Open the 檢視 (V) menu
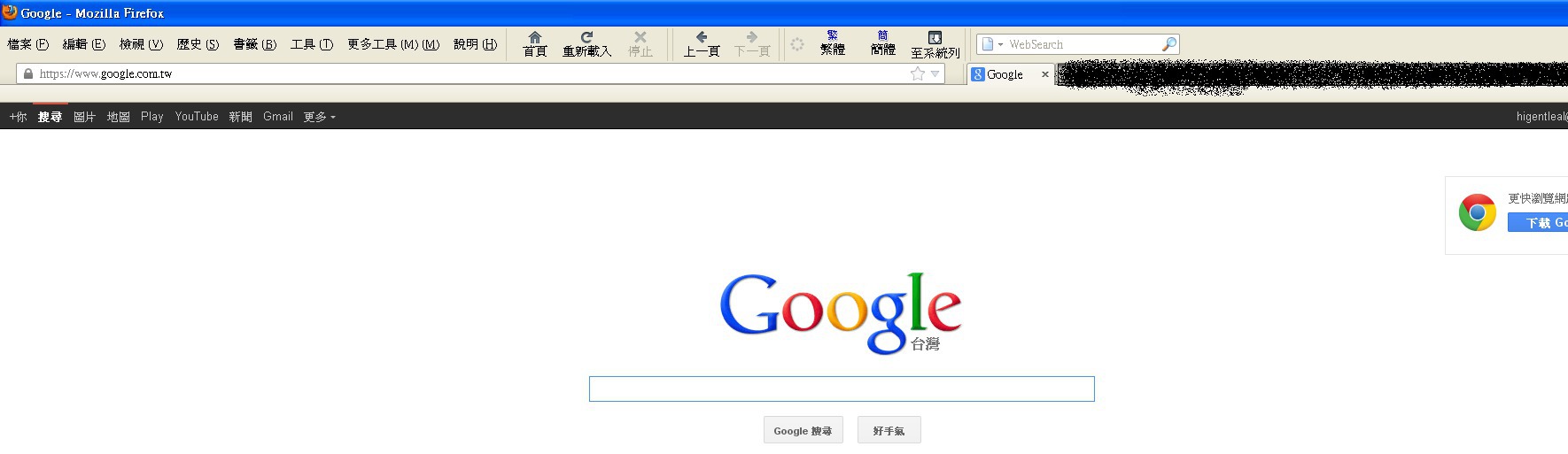The width and height of the screenshot is (1568, 454). tap(141, 44)
